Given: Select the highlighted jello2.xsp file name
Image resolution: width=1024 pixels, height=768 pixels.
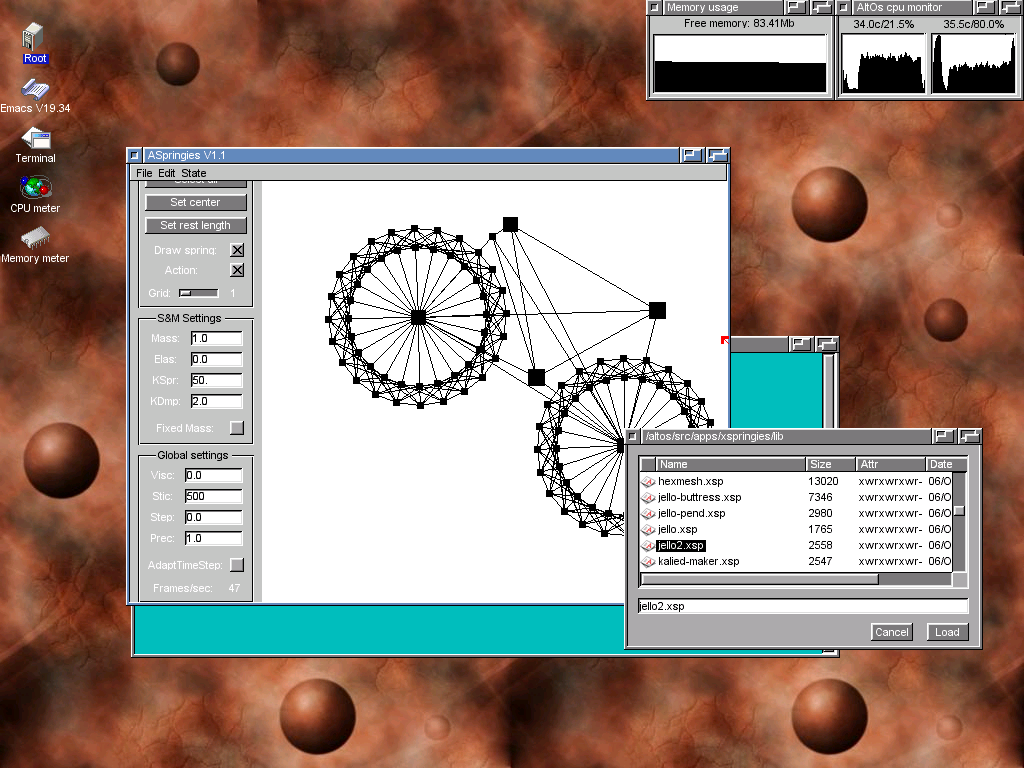Looking at the screenshot, I should point(680,545).
